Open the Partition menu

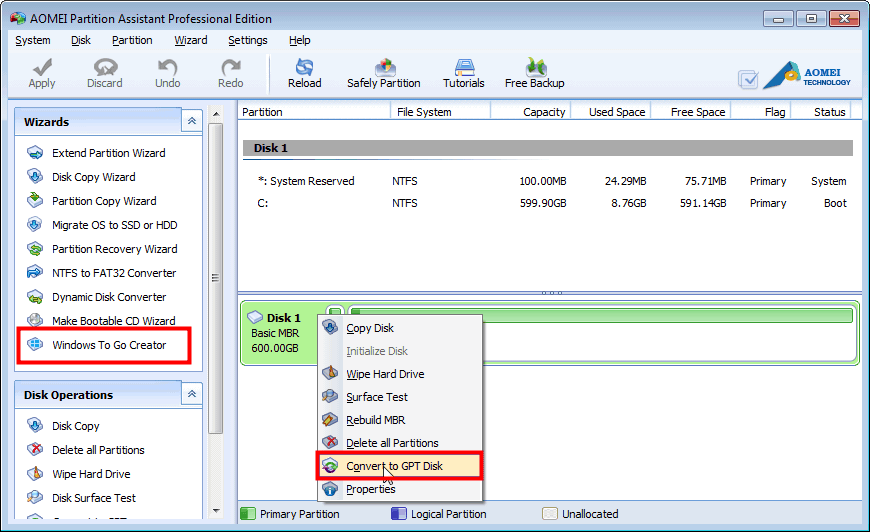click(x=132, y=40)
